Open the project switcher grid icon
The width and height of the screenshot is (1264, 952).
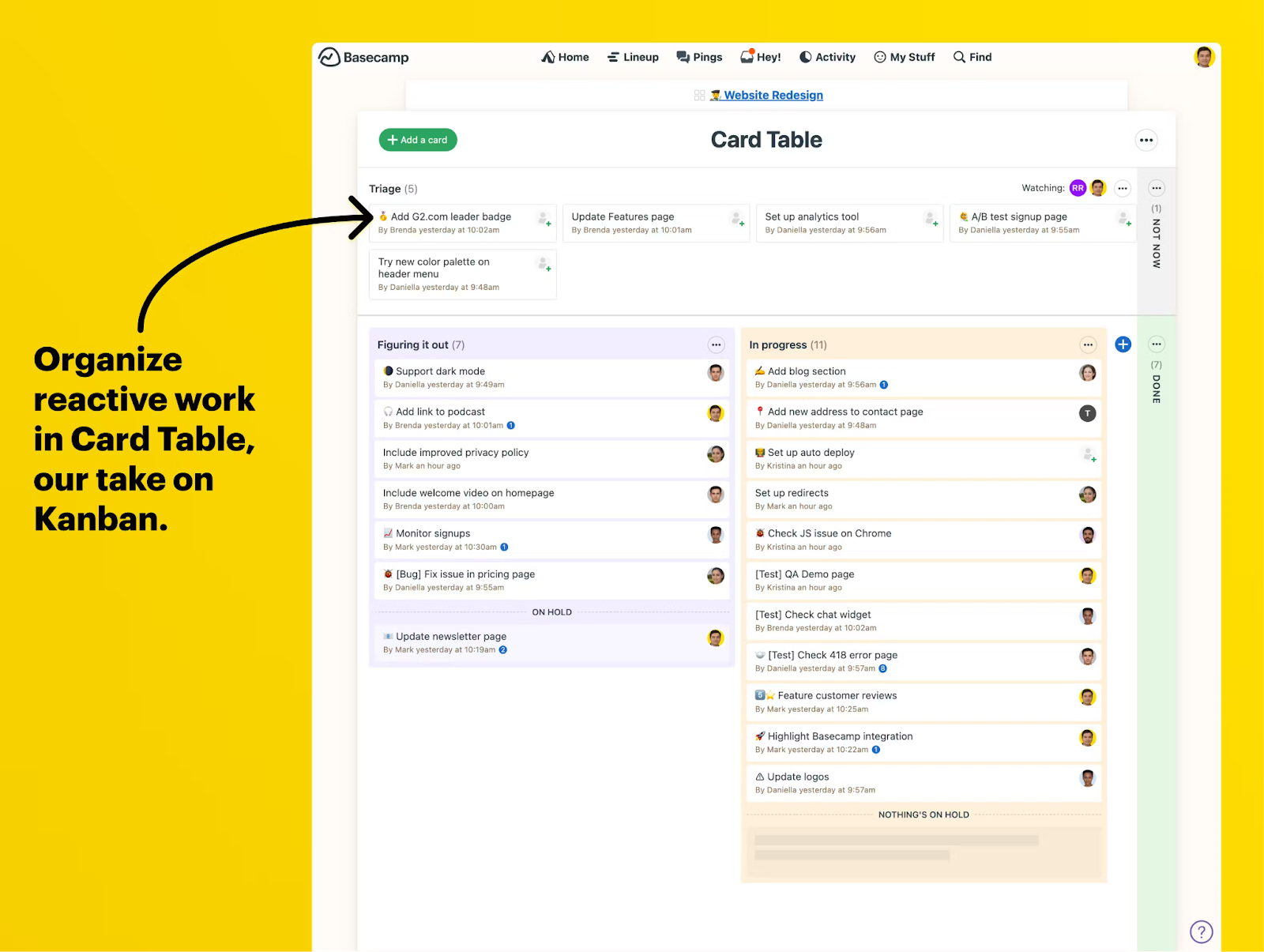[699, 96]
